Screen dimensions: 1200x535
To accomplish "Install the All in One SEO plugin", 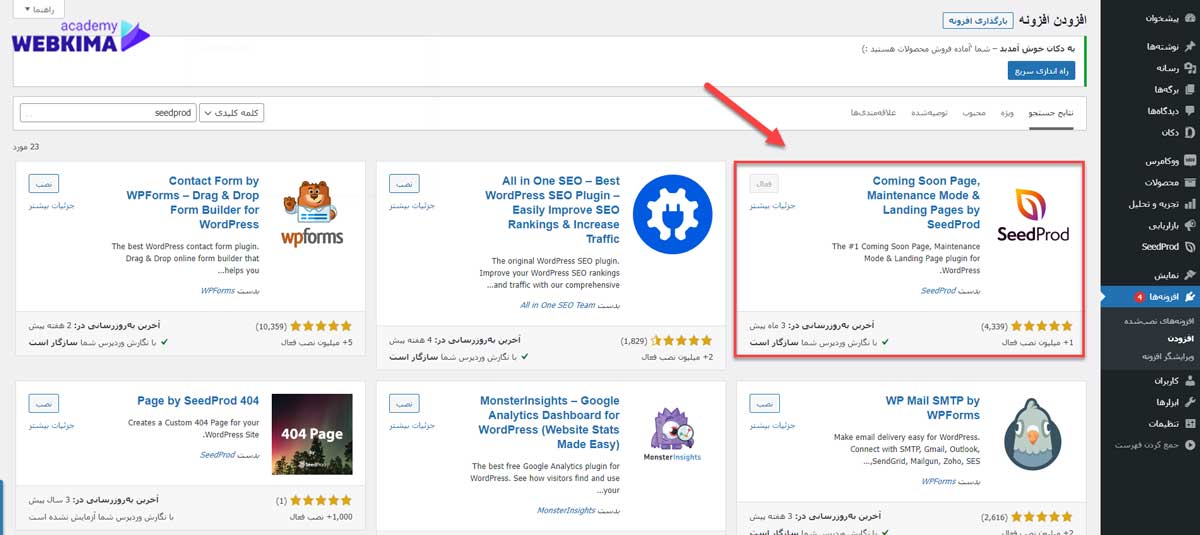I will (404, 184).
